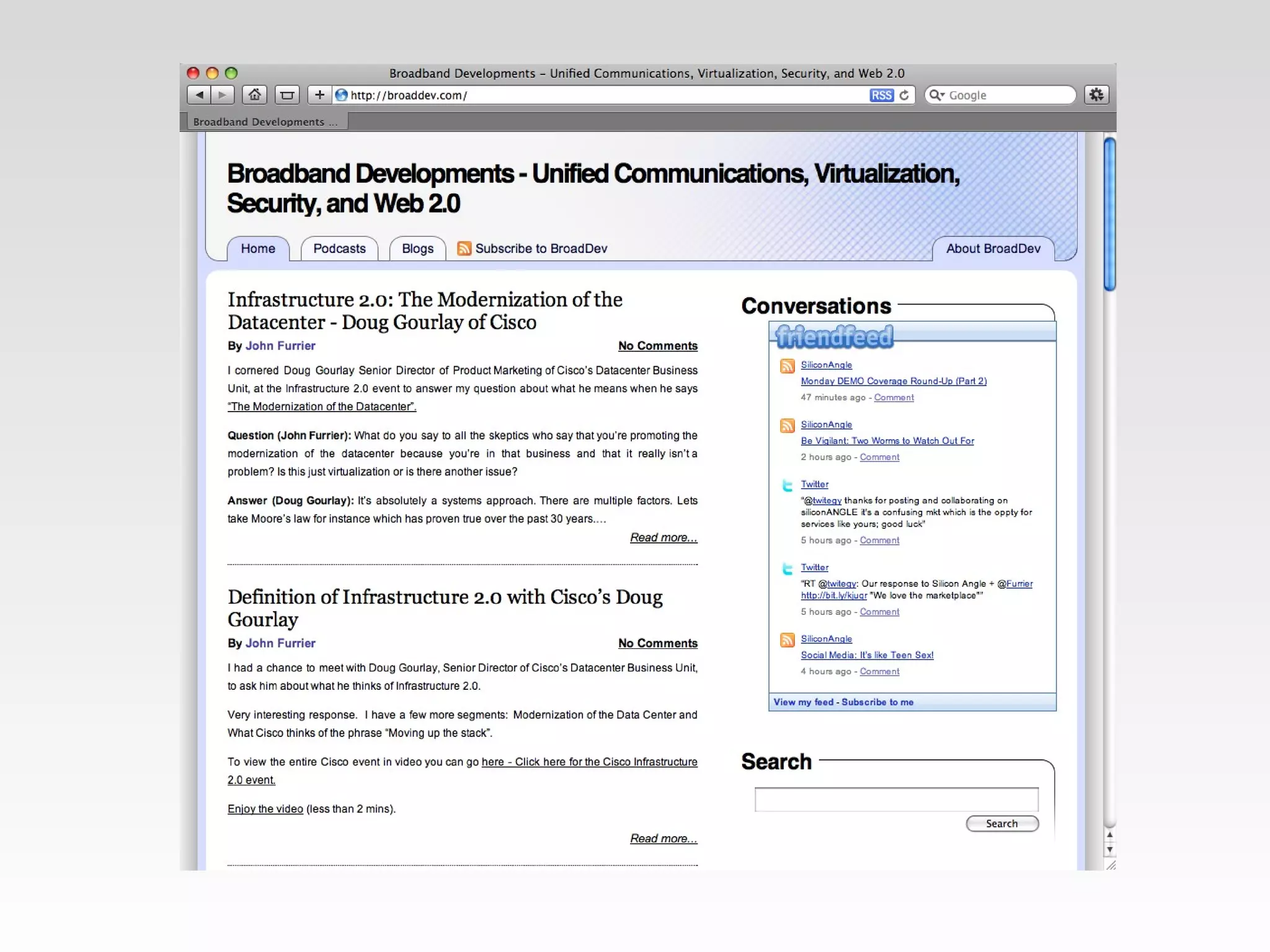This screenshot has height=952, width=1270.
Task: Open the browser settings gear button
Action: pyautogui.click(x=1096, y=95)
